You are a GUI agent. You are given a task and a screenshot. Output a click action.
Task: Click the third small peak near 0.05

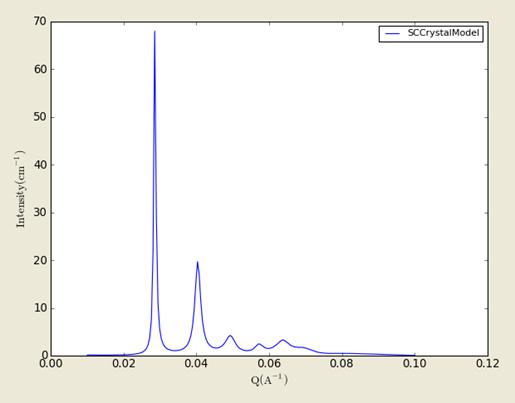[230, 336]
